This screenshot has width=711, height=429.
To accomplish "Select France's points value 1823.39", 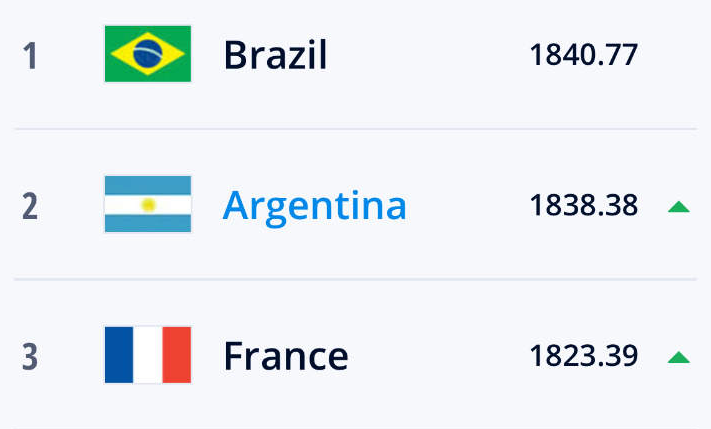I will click(584, 356).
